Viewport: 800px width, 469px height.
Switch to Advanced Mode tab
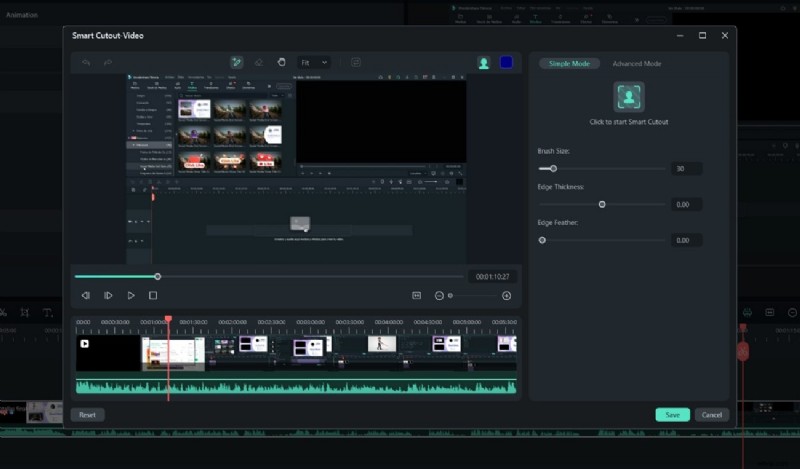[637, 63]
